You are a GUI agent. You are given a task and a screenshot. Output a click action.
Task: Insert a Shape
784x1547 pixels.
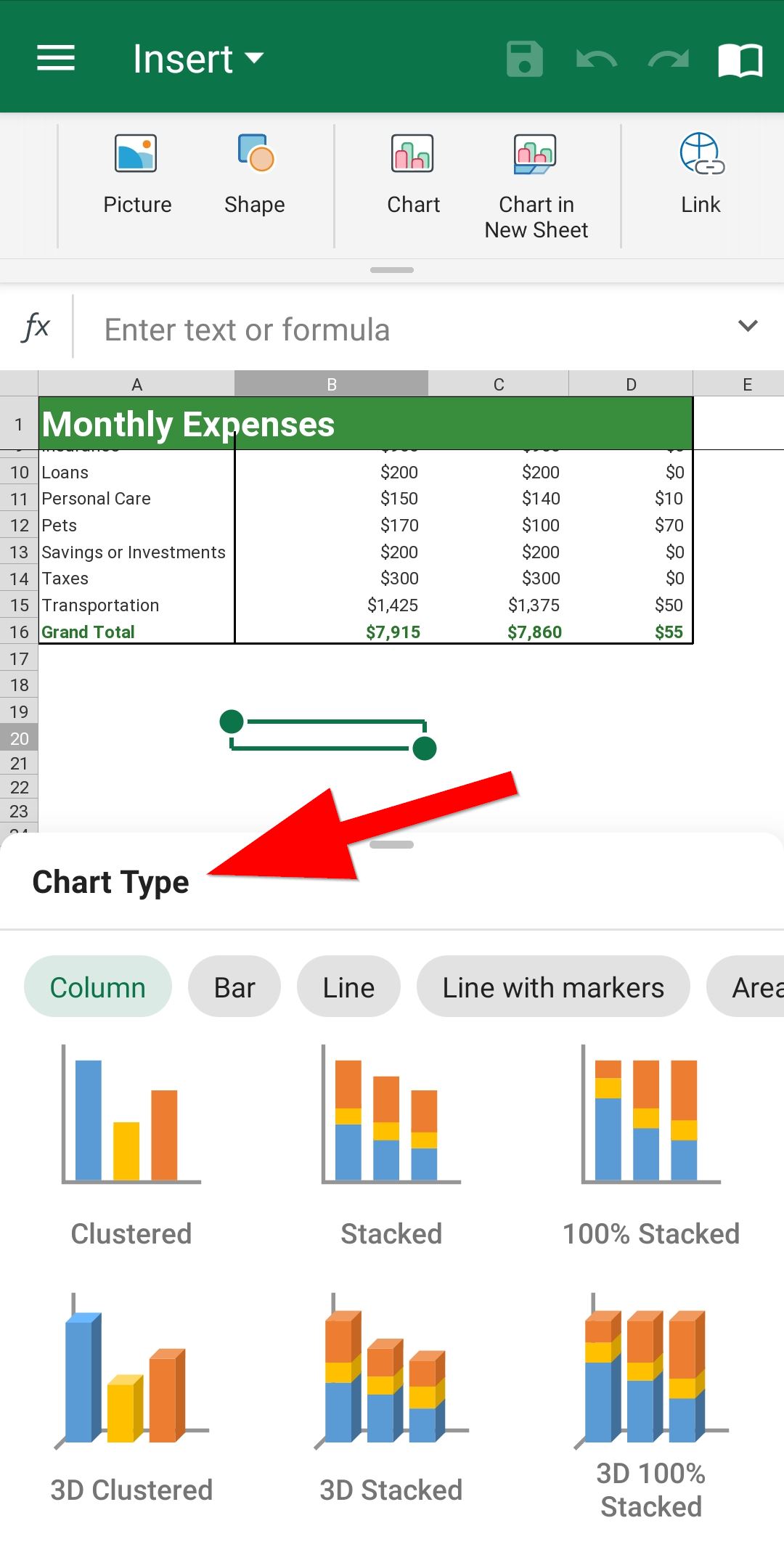point(255,175)
